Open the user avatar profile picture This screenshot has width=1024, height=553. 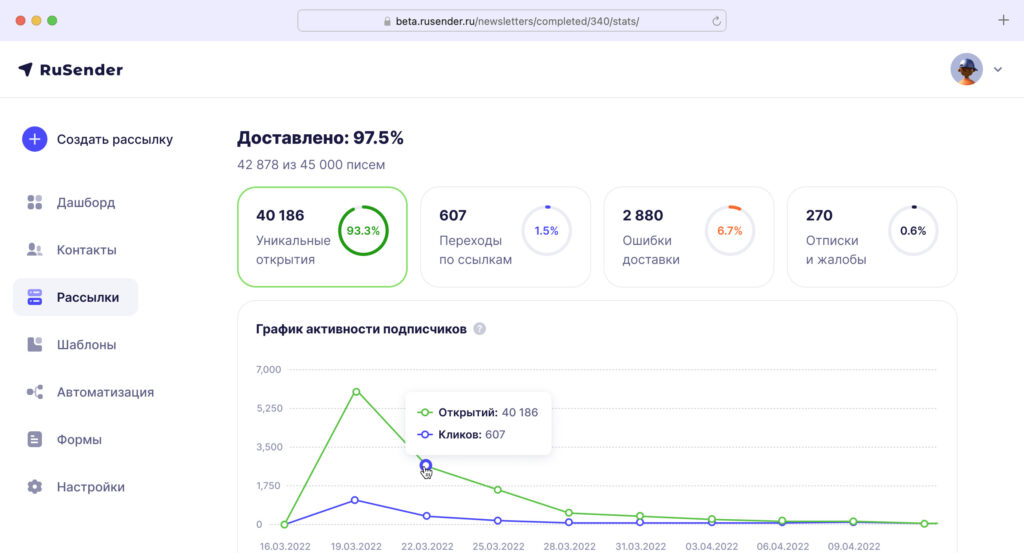point(966,69)
